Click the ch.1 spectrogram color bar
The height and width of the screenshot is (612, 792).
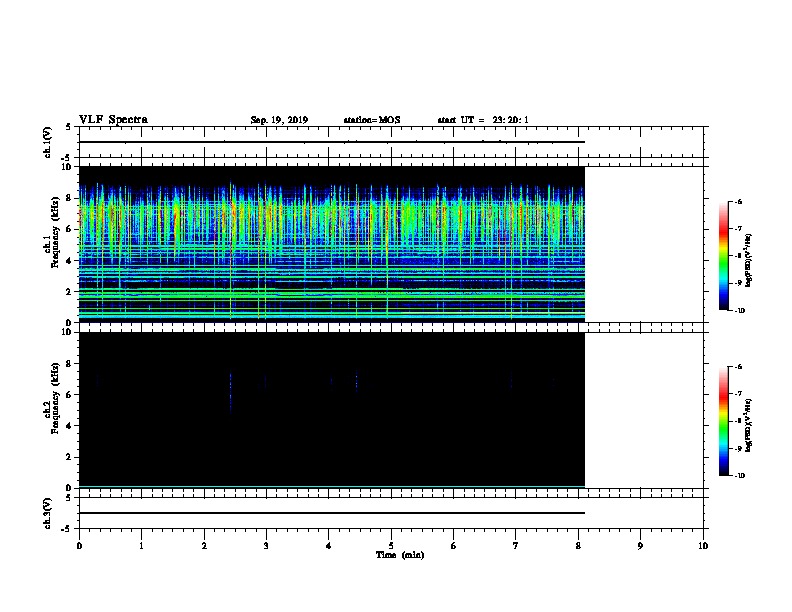pyautogui.click(x=724, y=256)
